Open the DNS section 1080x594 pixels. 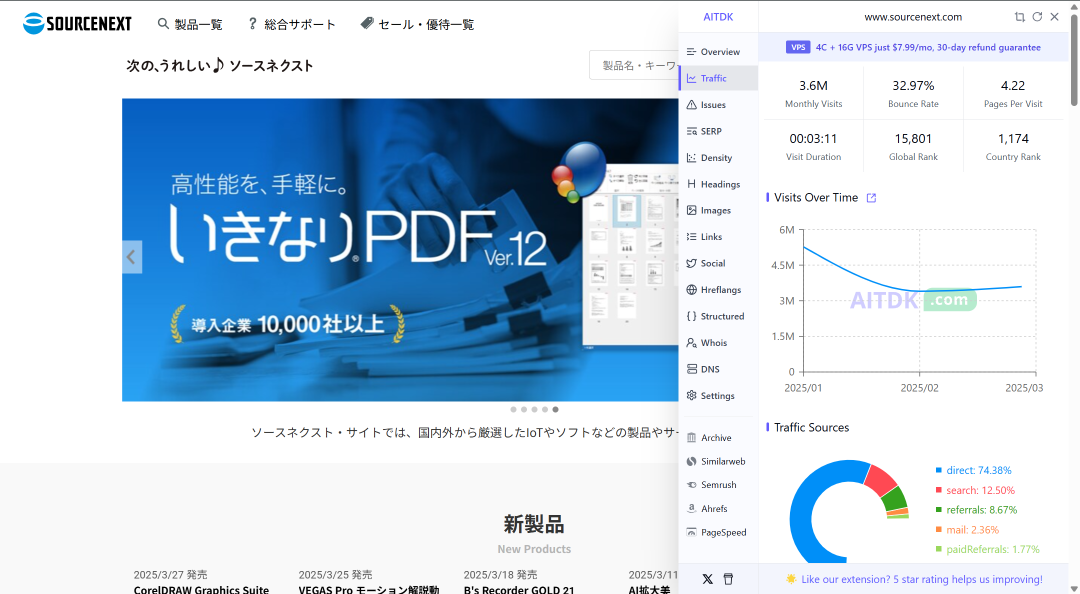point(718,369)
